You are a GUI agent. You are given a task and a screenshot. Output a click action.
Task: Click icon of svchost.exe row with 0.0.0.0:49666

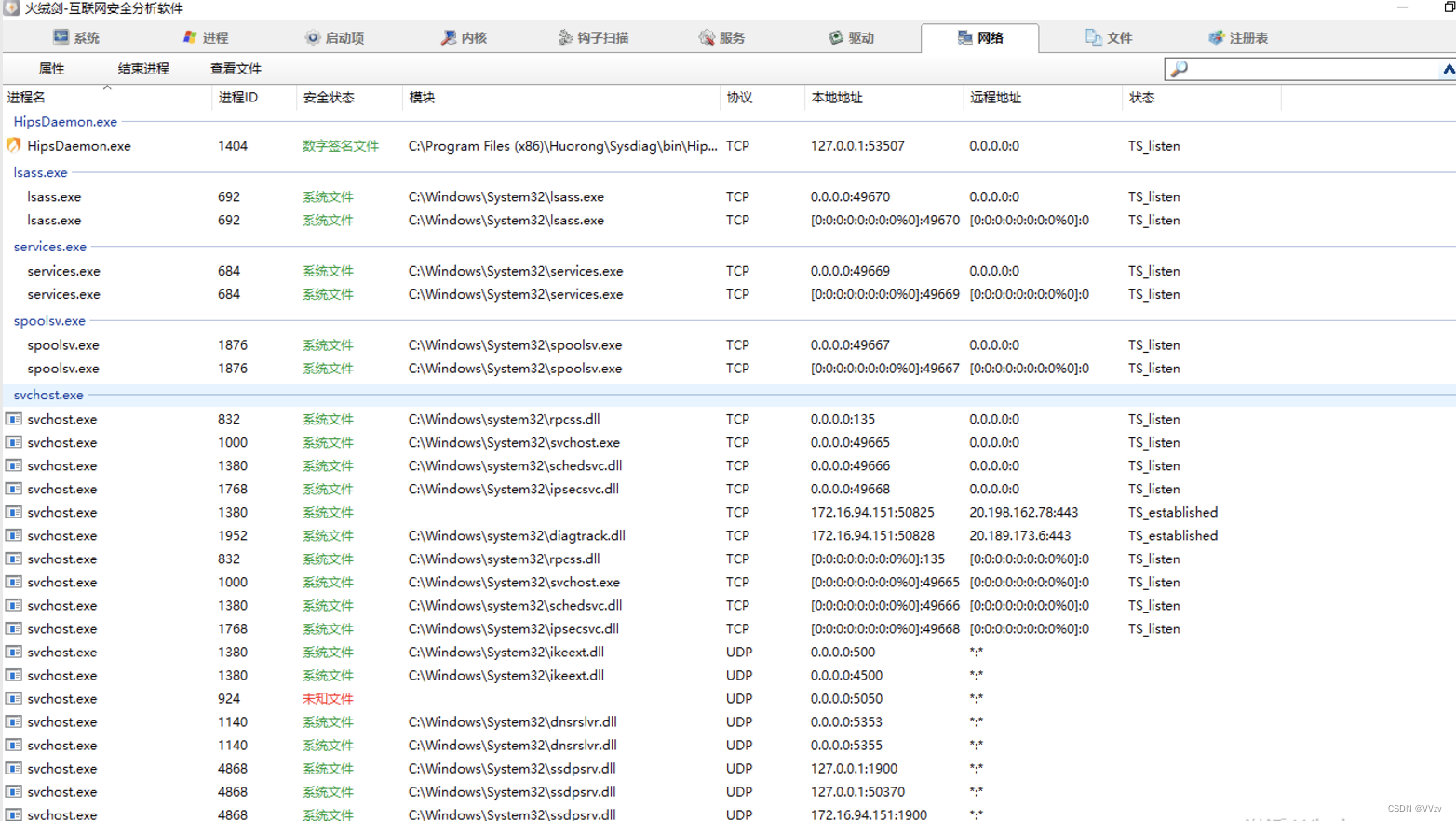tap(14, 465)
